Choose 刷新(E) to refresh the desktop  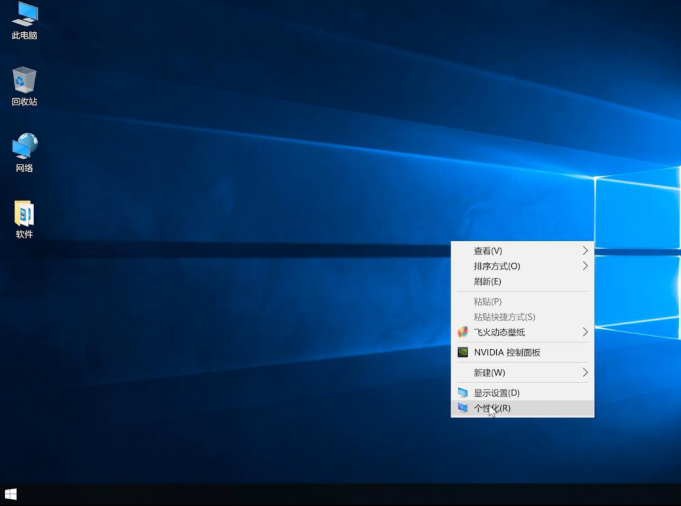487,282
